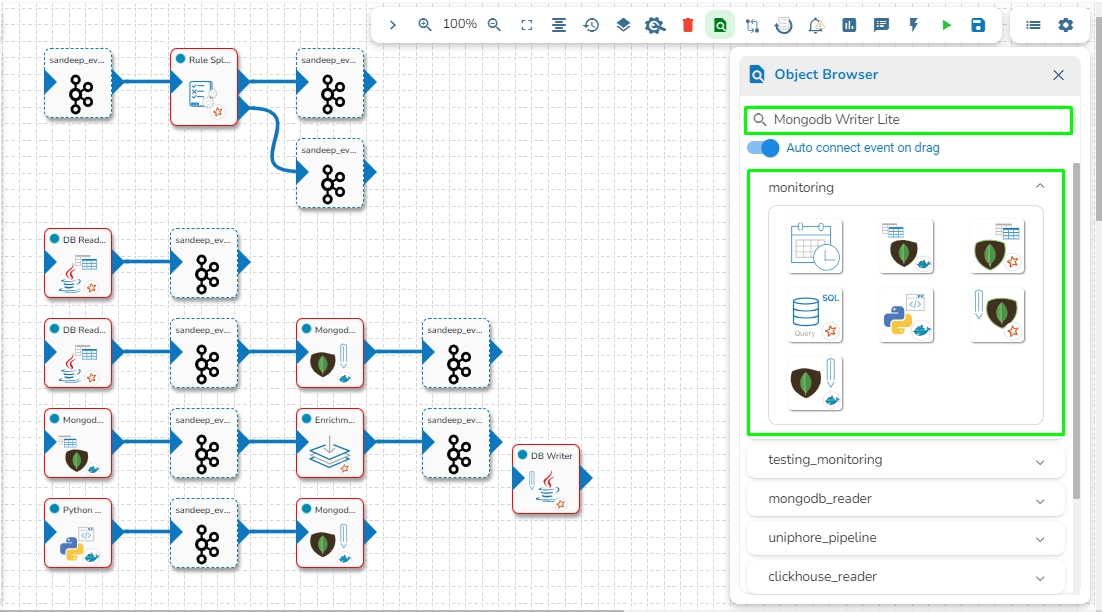Viewport: 1102px width, 612px height.
Task: Close the Object Browser panel
Action: click(x=1058, y=75)
